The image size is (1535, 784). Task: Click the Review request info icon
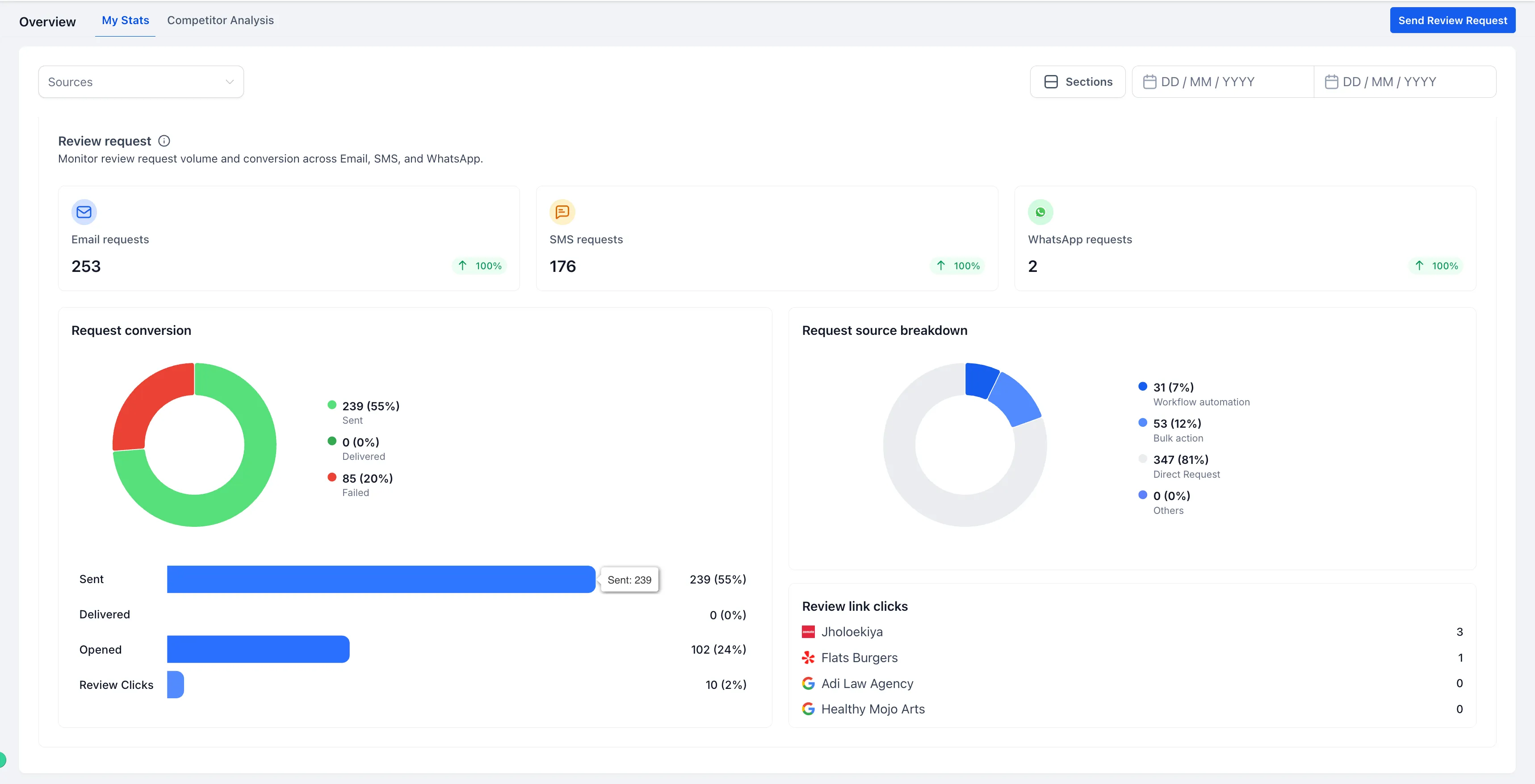[164, 141]
